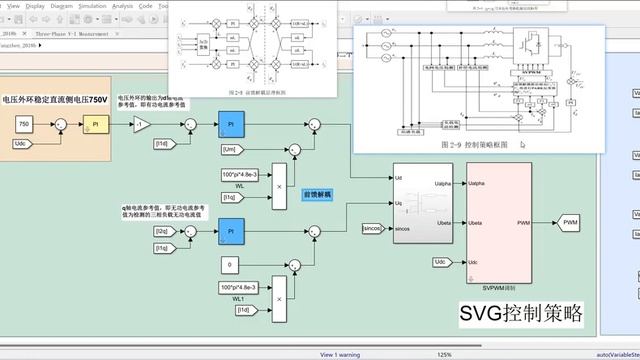Click the q轴电流参考值 annotation text
The height and width of the screenshot is (360, 640).
tap(164, 211)
